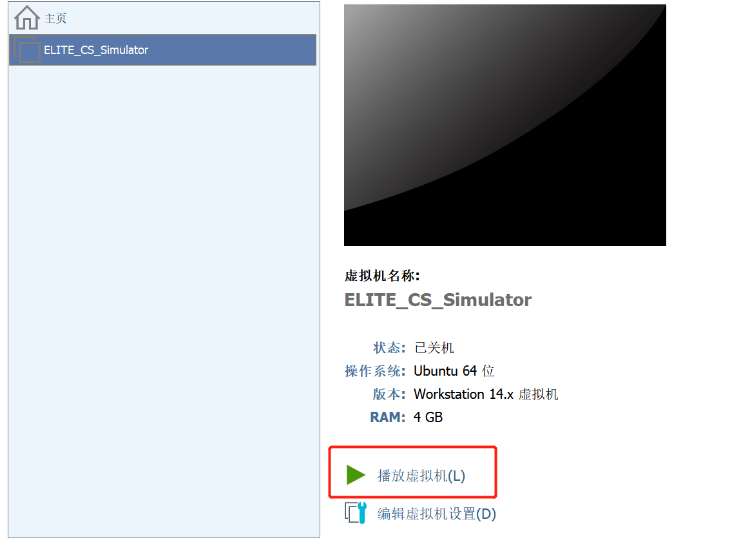This screenshot has height=556, width=741.
Task: Open 编辑虚拟机设置(D) link
Action: (x=436, y=513)
